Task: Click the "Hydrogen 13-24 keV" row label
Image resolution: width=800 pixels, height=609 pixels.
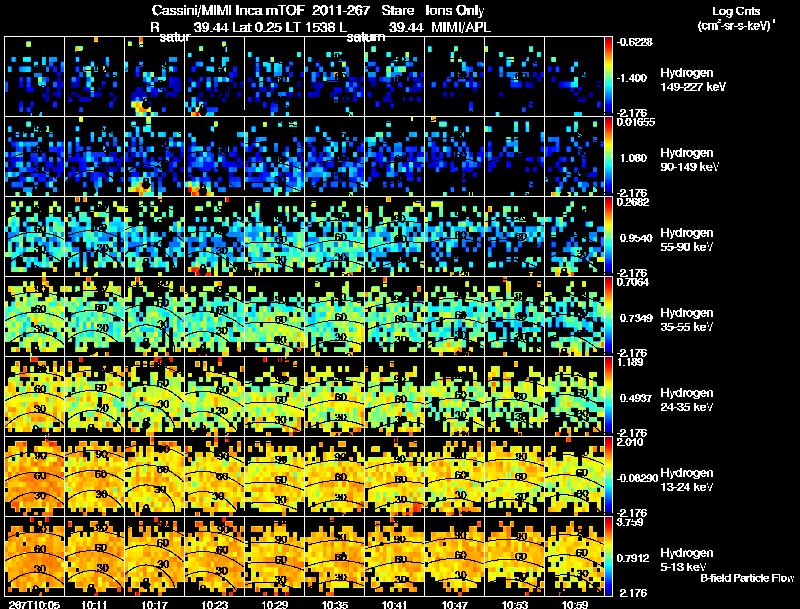Action: point(687,480)
